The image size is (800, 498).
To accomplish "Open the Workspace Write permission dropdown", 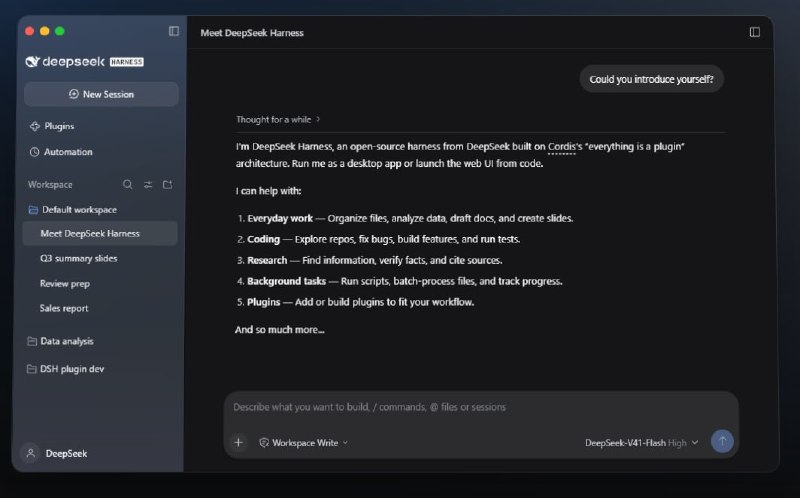I will click(x=304, y=443).
